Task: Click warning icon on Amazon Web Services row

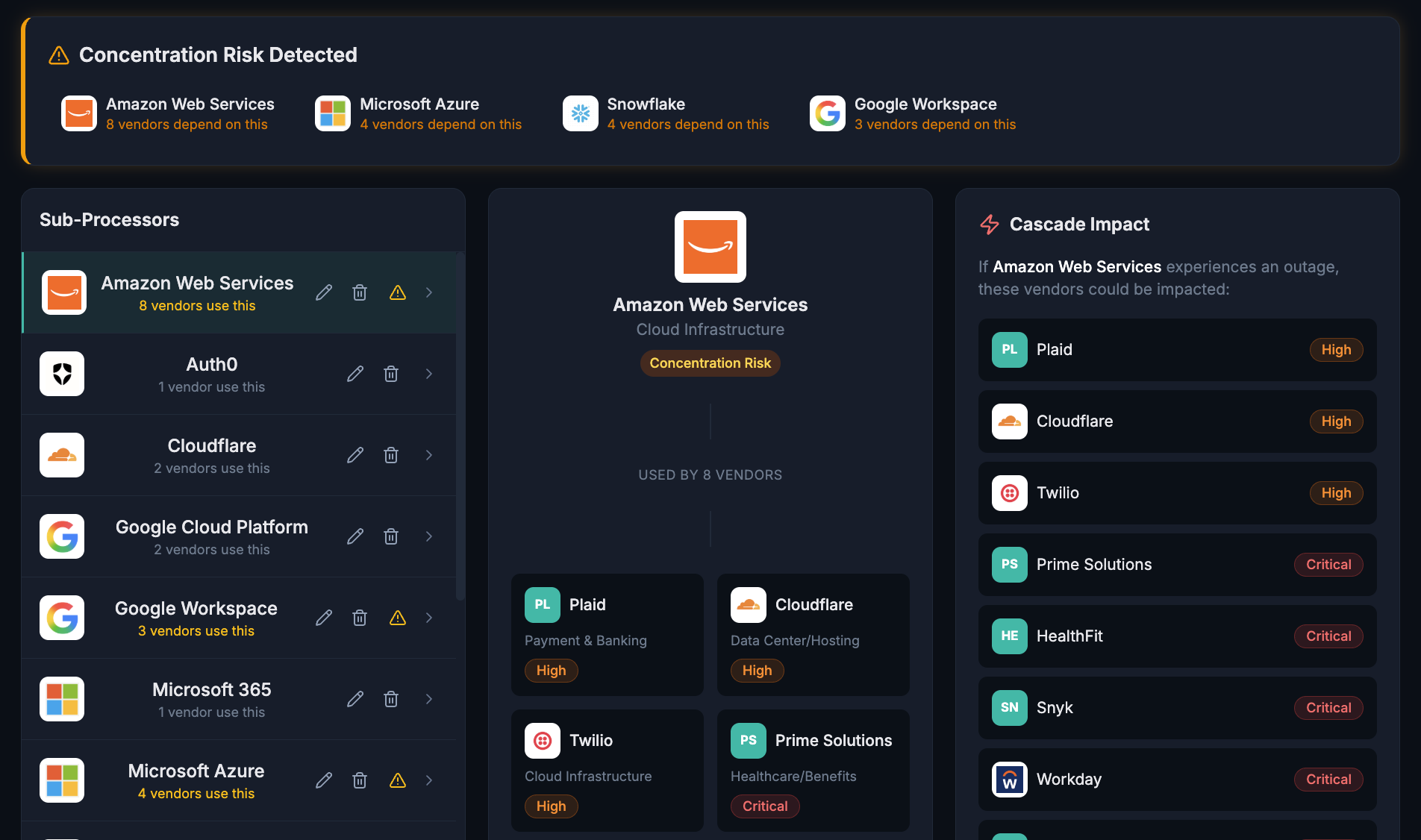Action: [398, 292]
